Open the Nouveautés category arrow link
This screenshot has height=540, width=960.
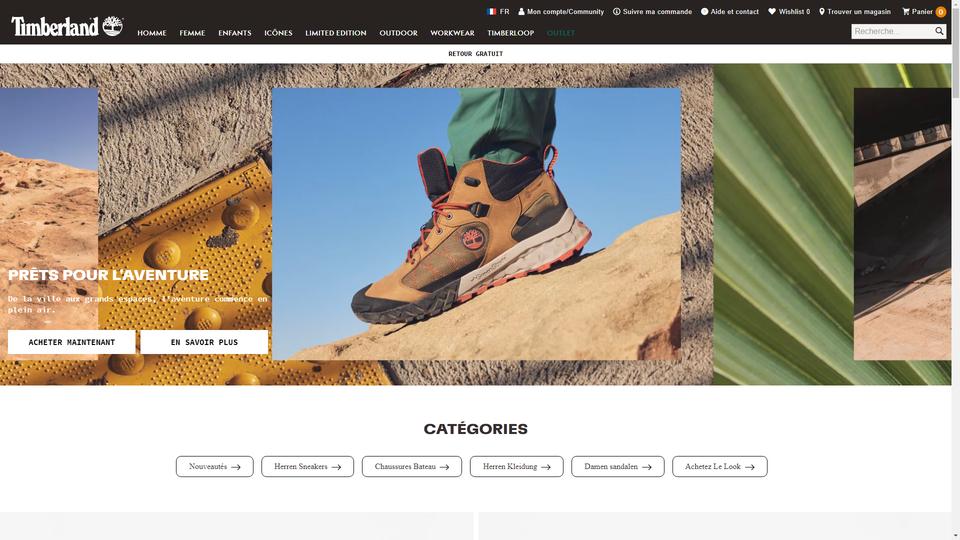tap(214, 467)
